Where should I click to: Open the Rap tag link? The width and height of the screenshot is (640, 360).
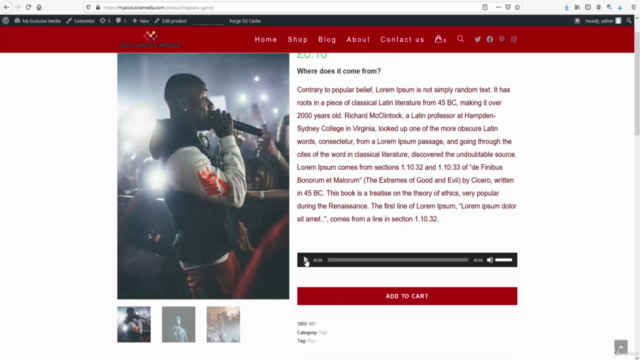[x=311, y=341]
